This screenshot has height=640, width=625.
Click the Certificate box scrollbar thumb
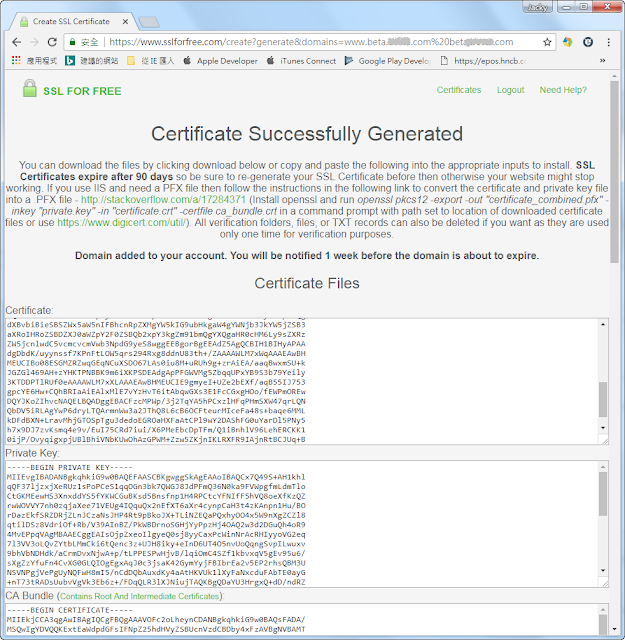[x=603, y=399]
